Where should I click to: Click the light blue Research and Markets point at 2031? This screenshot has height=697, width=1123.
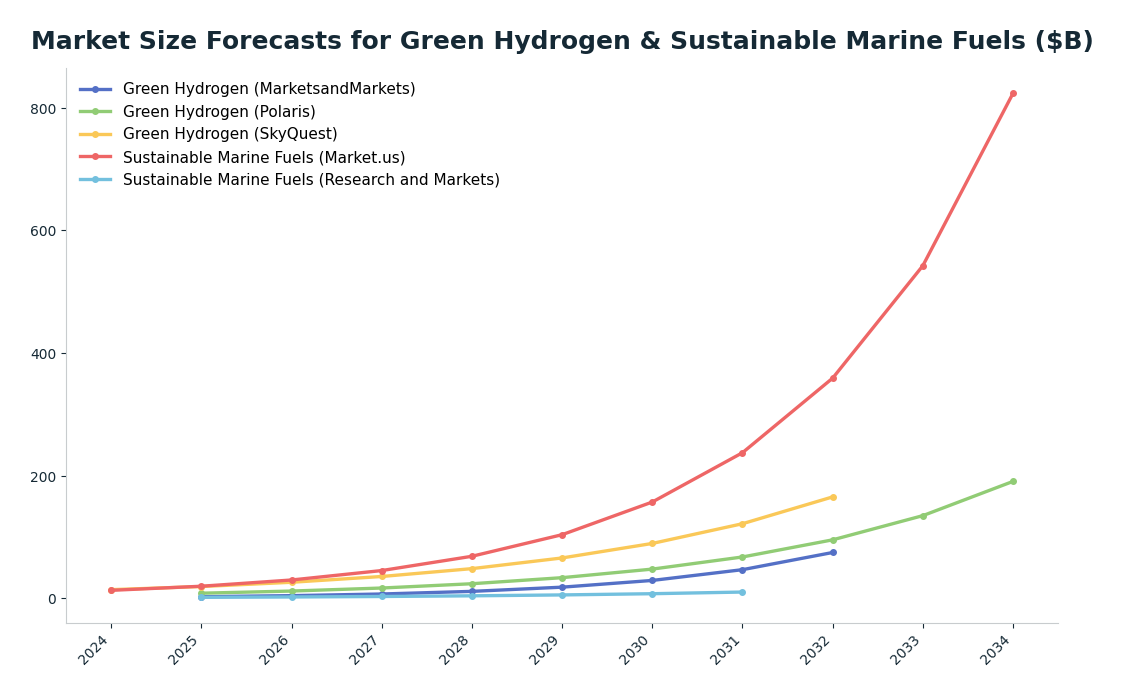click(x=742, y=592)
